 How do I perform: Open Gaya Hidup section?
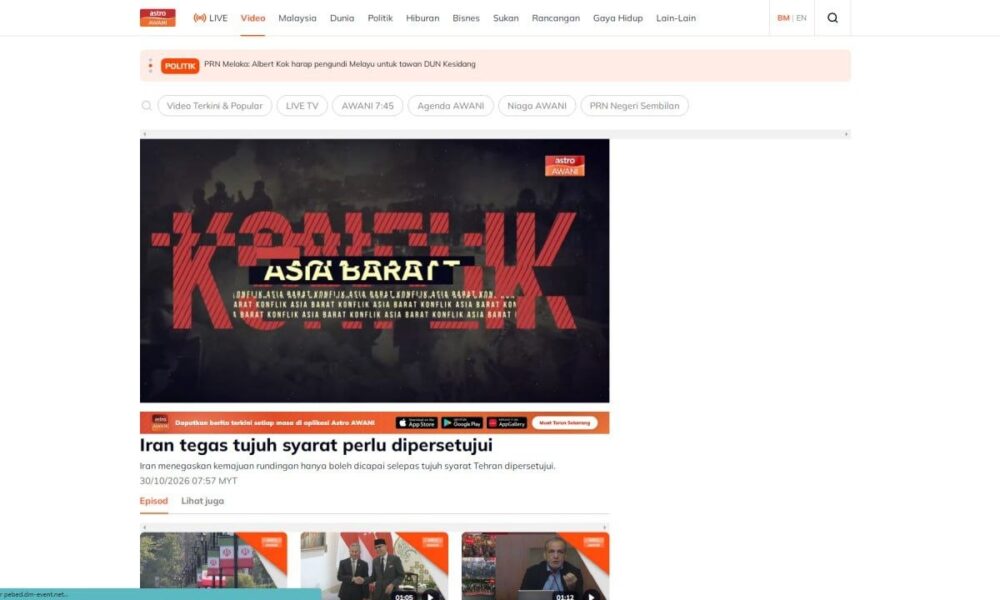(618, 18)
